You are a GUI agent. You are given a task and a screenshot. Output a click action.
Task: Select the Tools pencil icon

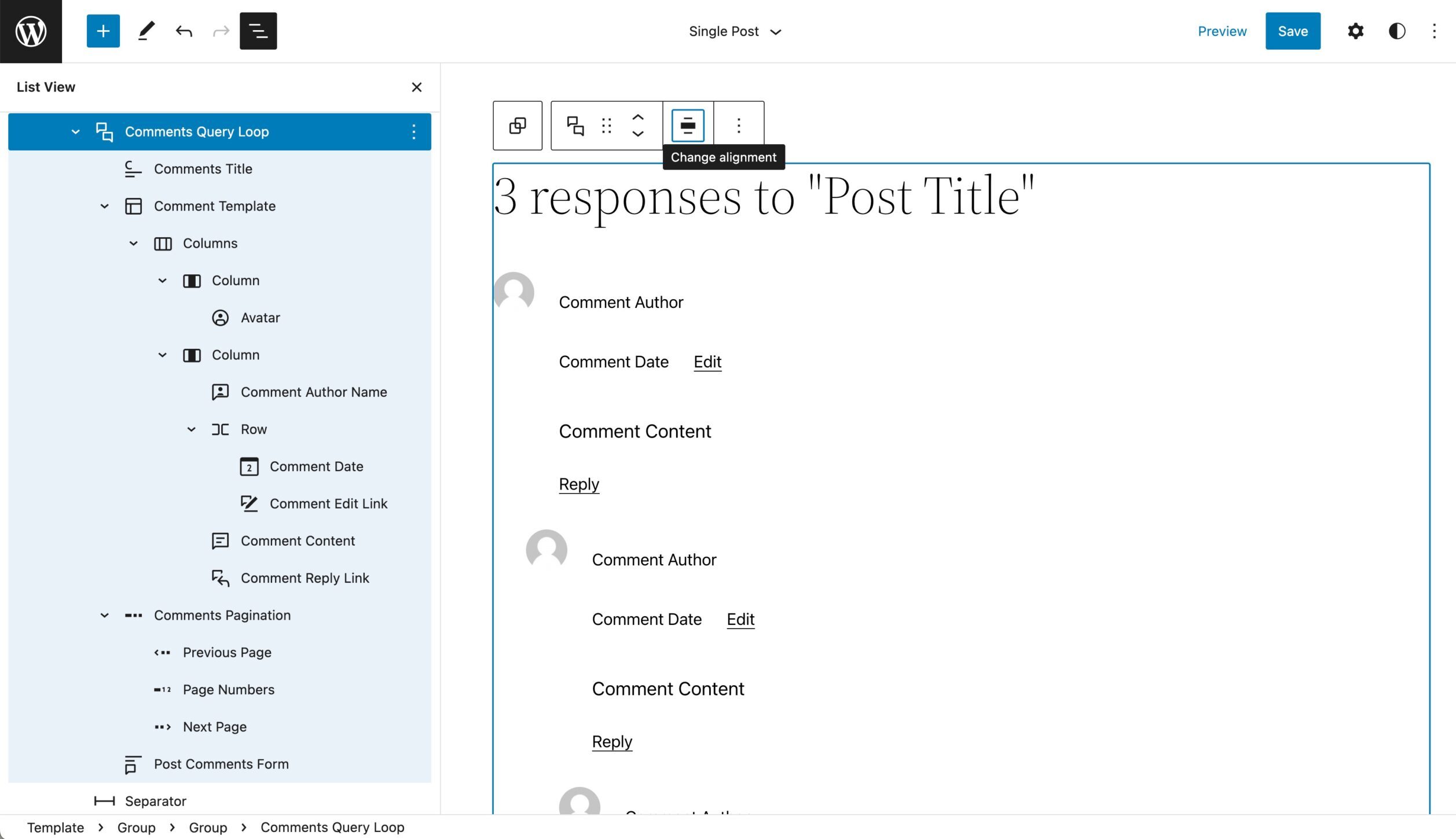coord(146,31)
